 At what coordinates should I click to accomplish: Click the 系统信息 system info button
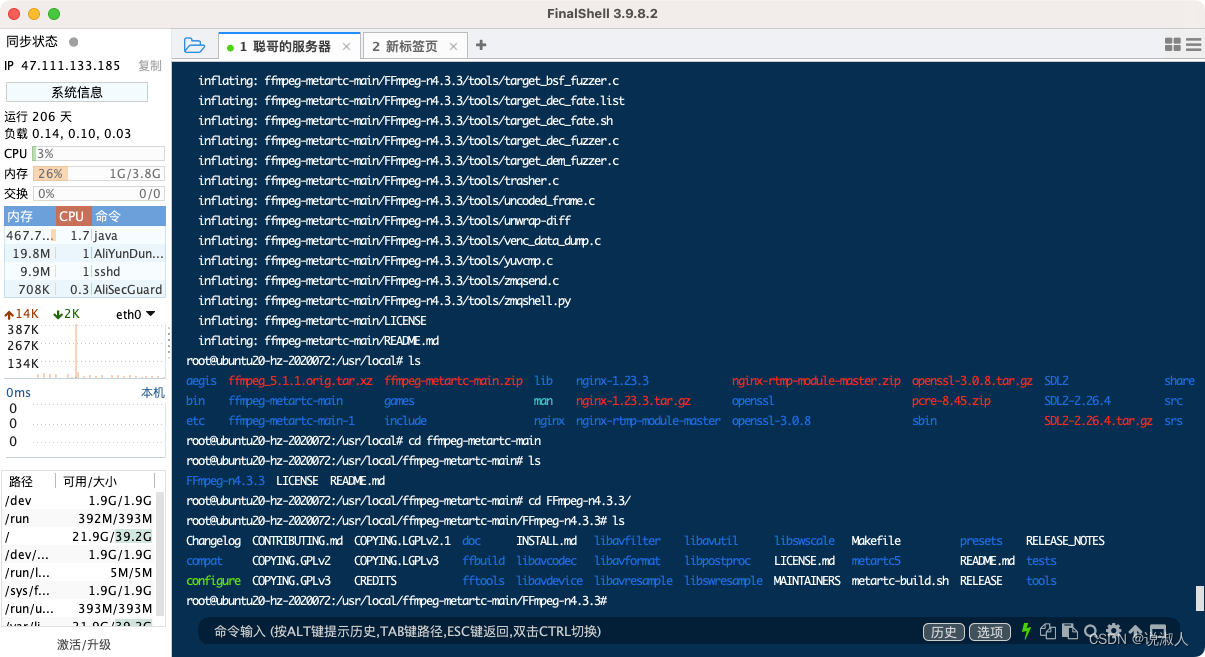click(x=77, y=91)
